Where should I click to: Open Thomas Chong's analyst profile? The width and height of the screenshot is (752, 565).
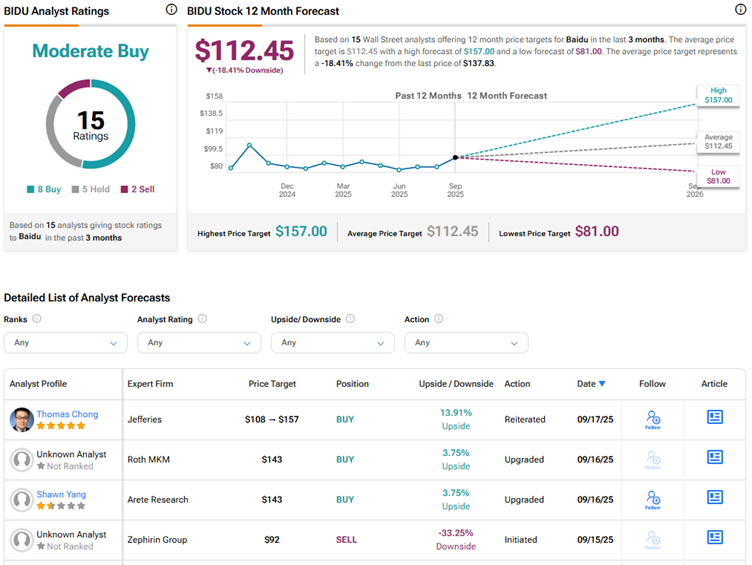click(x=66, y=414)
